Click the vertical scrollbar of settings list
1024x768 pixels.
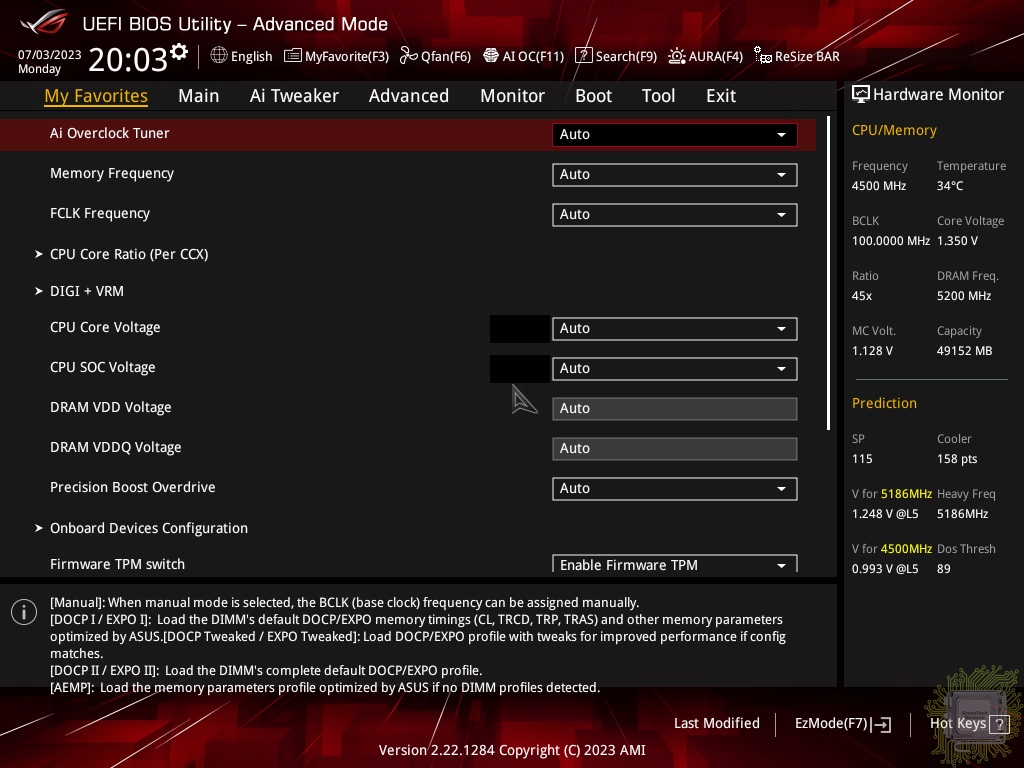[x=828, y=272]
